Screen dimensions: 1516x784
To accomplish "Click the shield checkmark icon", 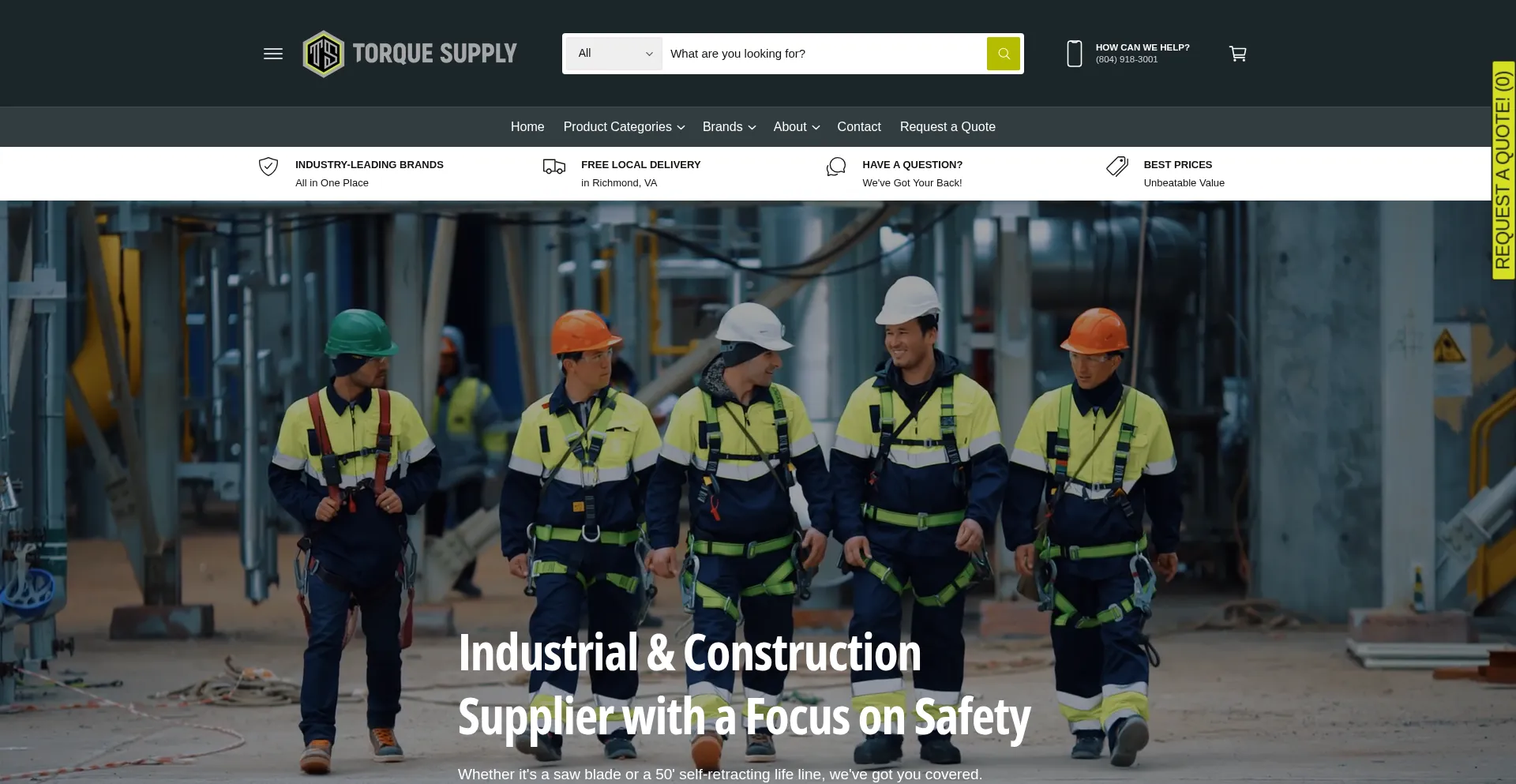I will pyautogui.click(x=268, y=167).
